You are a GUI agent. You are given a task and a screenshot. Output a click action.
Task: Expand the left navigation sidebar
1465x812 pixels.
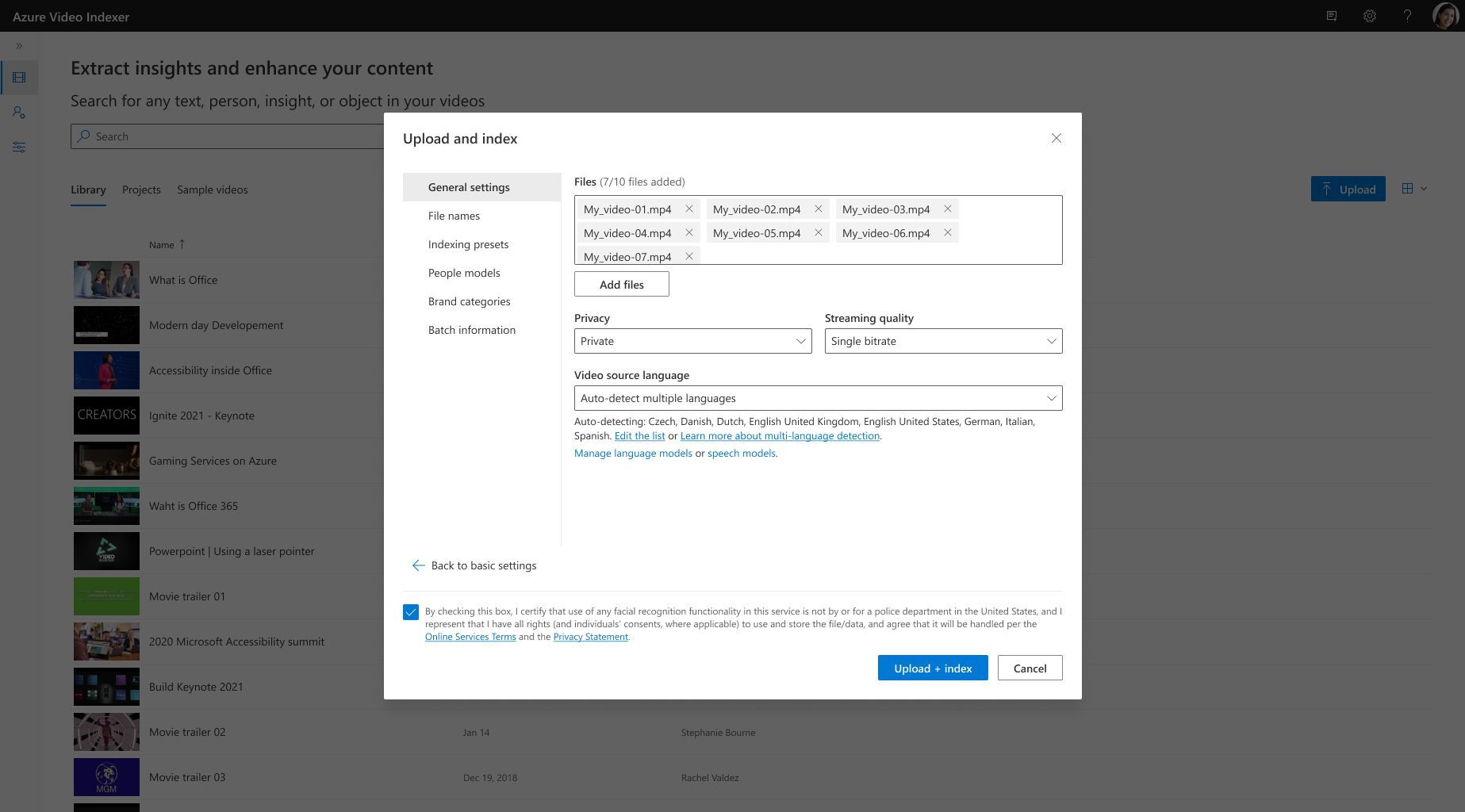coord(19,46)
